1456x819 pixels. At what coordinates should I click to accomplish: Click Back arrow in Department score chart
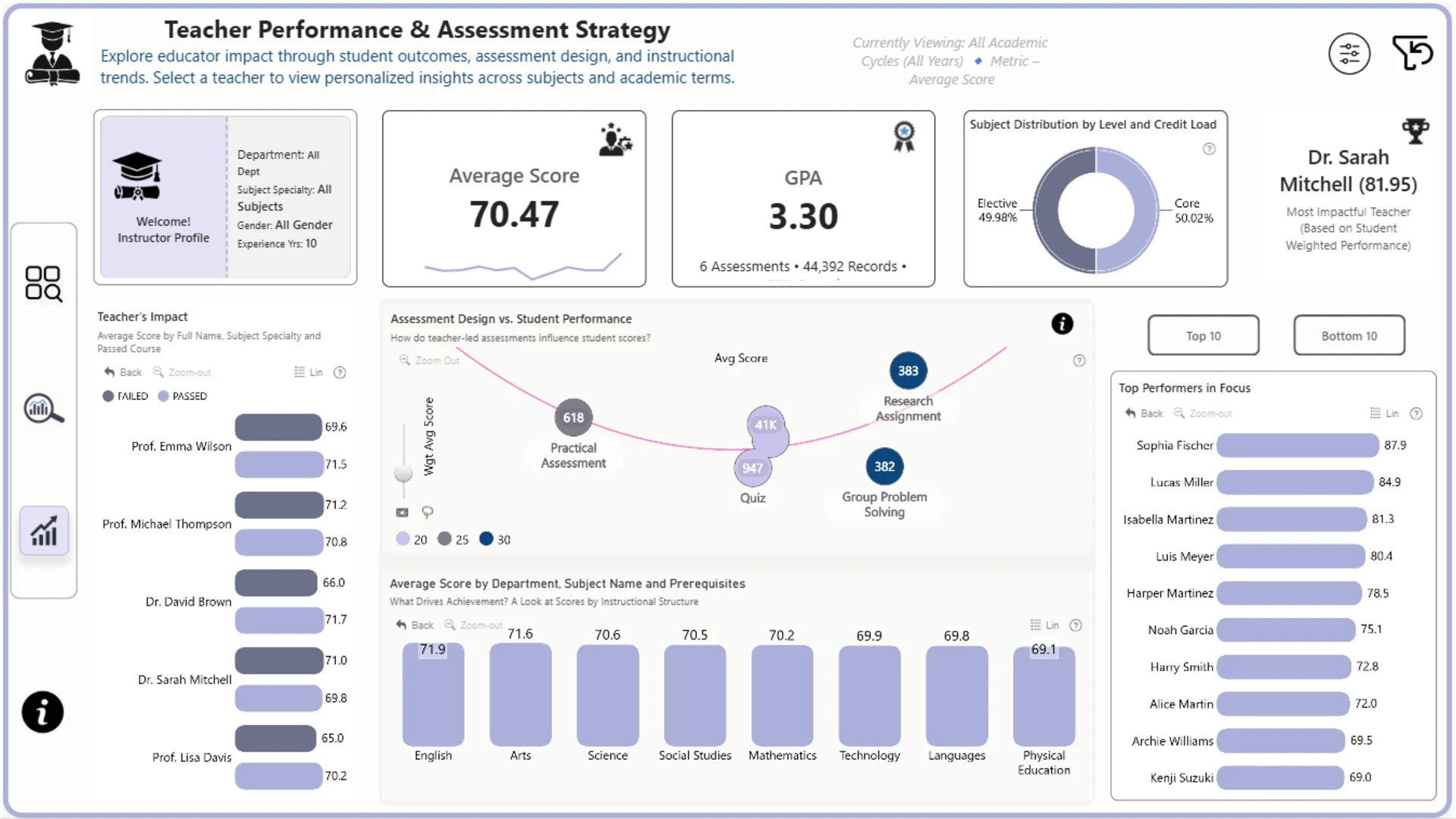[414, 625]
